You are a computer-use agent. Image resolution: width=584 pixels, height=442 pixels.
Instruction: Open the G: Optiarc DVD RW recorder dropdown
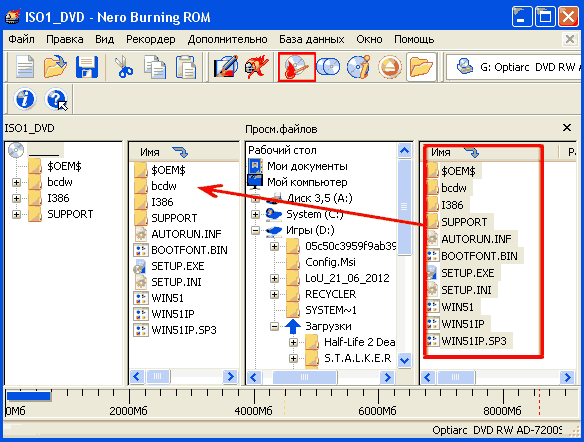[x=514, y=67]
